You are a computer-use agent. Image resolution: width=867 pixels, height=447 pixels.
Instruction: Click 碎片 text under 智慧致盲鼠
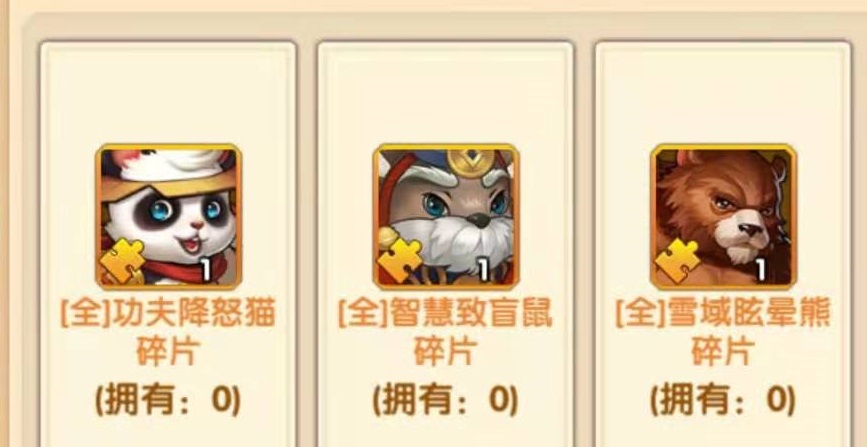(x=446, y=351)
